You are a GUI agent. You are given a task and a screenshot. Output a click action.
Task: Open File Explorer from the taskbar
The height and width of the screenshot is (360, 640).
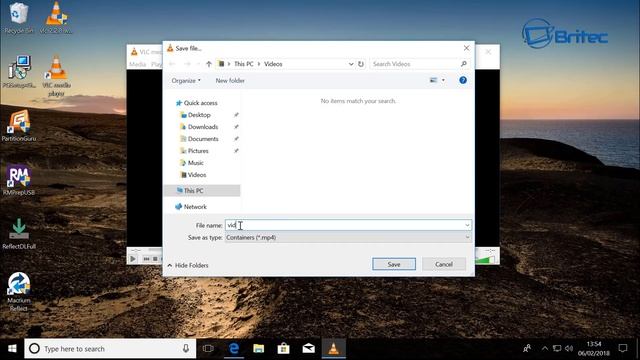tap(258, 349)
